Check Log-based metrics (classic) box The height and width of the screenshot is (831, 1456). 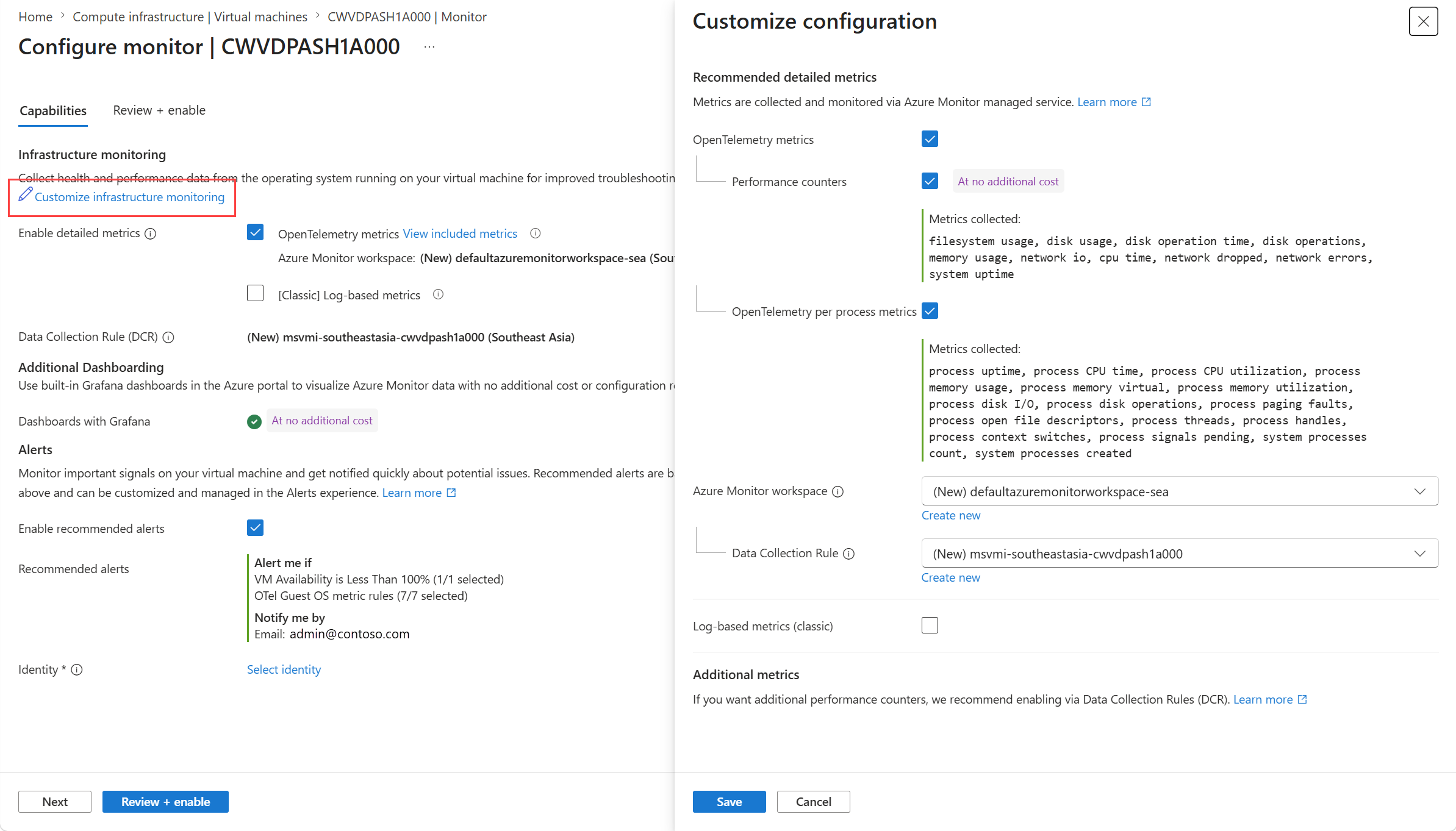click(930, 626)
